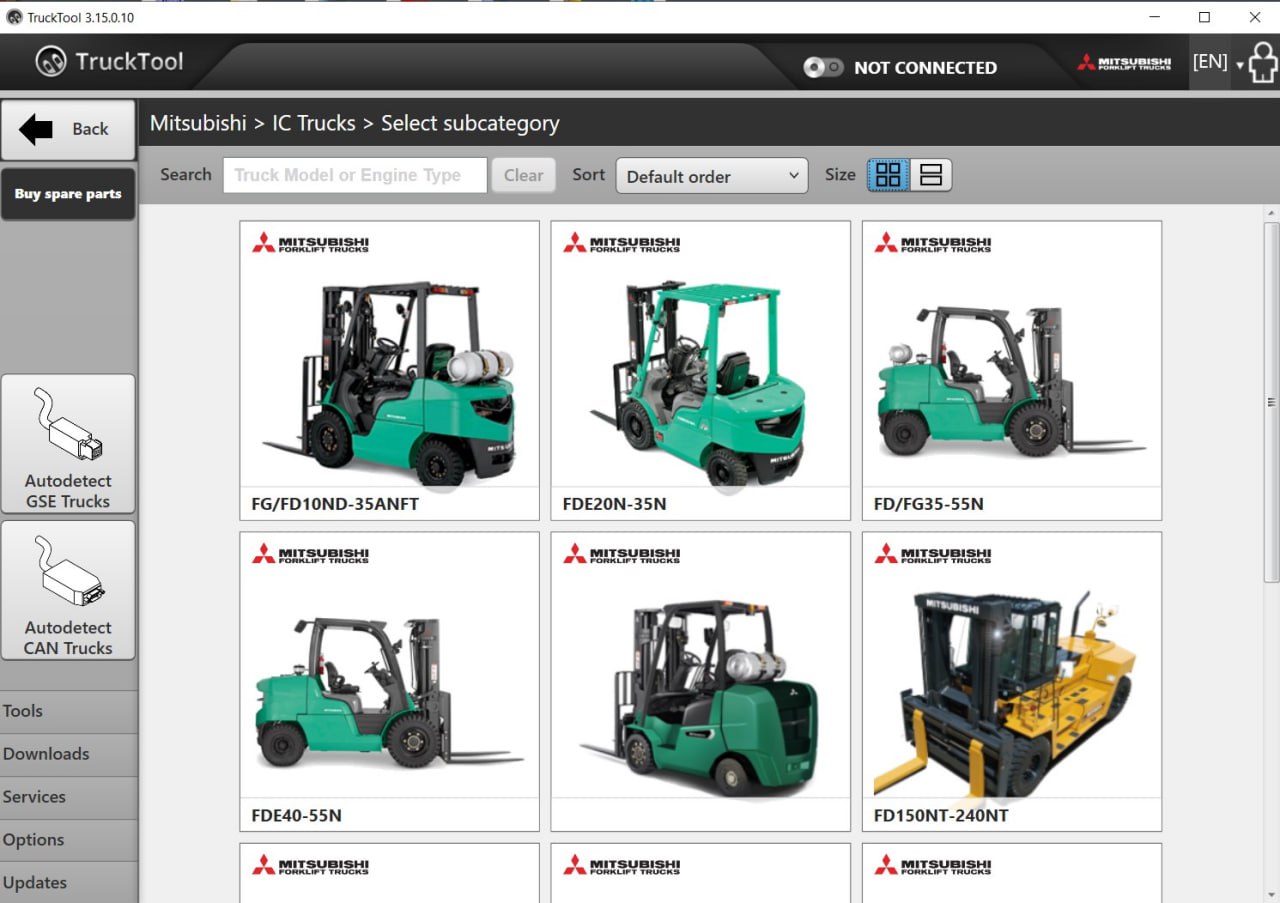Click the Autodetect GSE Trucks connector icon
Screen dimensions: 1280x903
68,427
